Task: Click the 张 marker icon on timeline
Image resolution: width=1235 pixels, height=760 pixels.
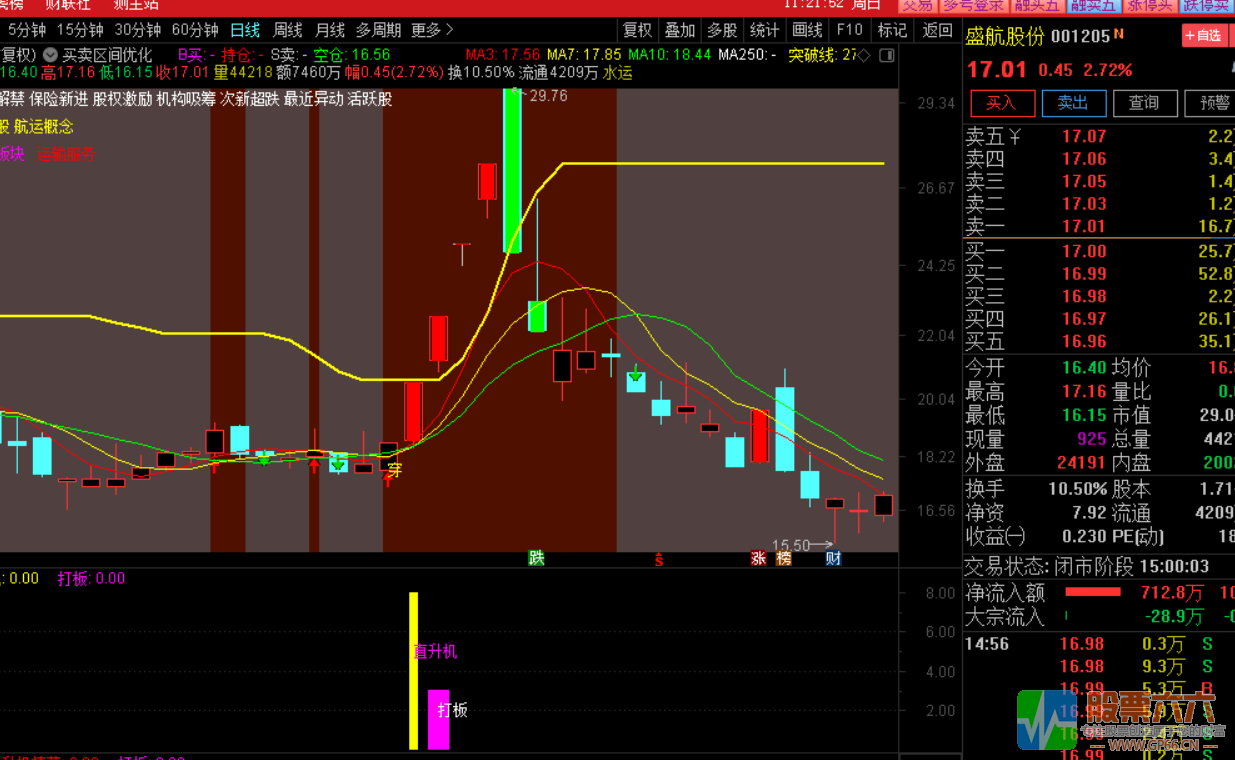Action: pyautogui.click(x=759, y=558)
